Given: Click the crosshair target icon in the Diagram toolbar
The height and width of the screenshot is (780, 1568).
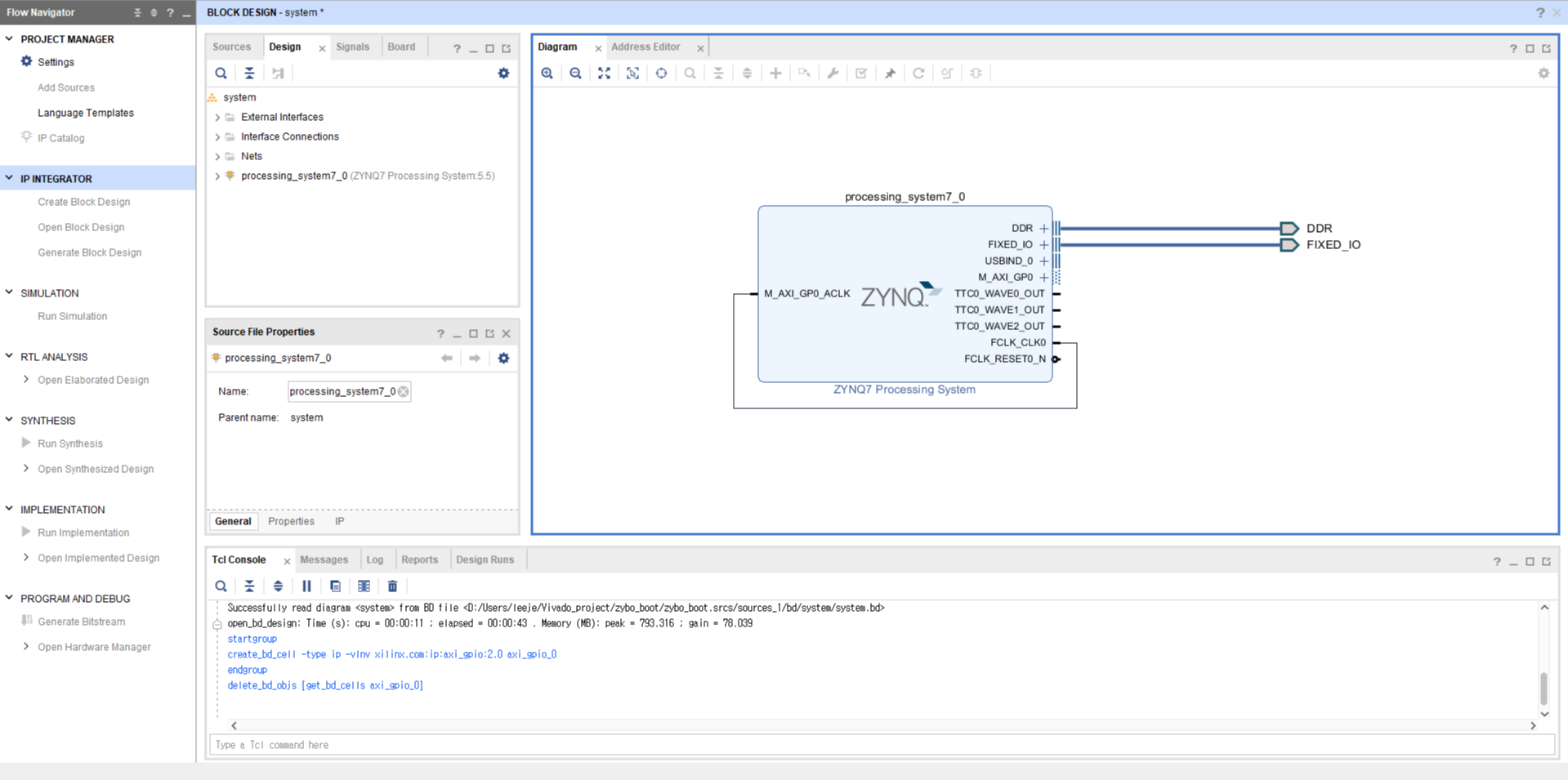Looking at the screenshot, I should [x=661, y=74].
